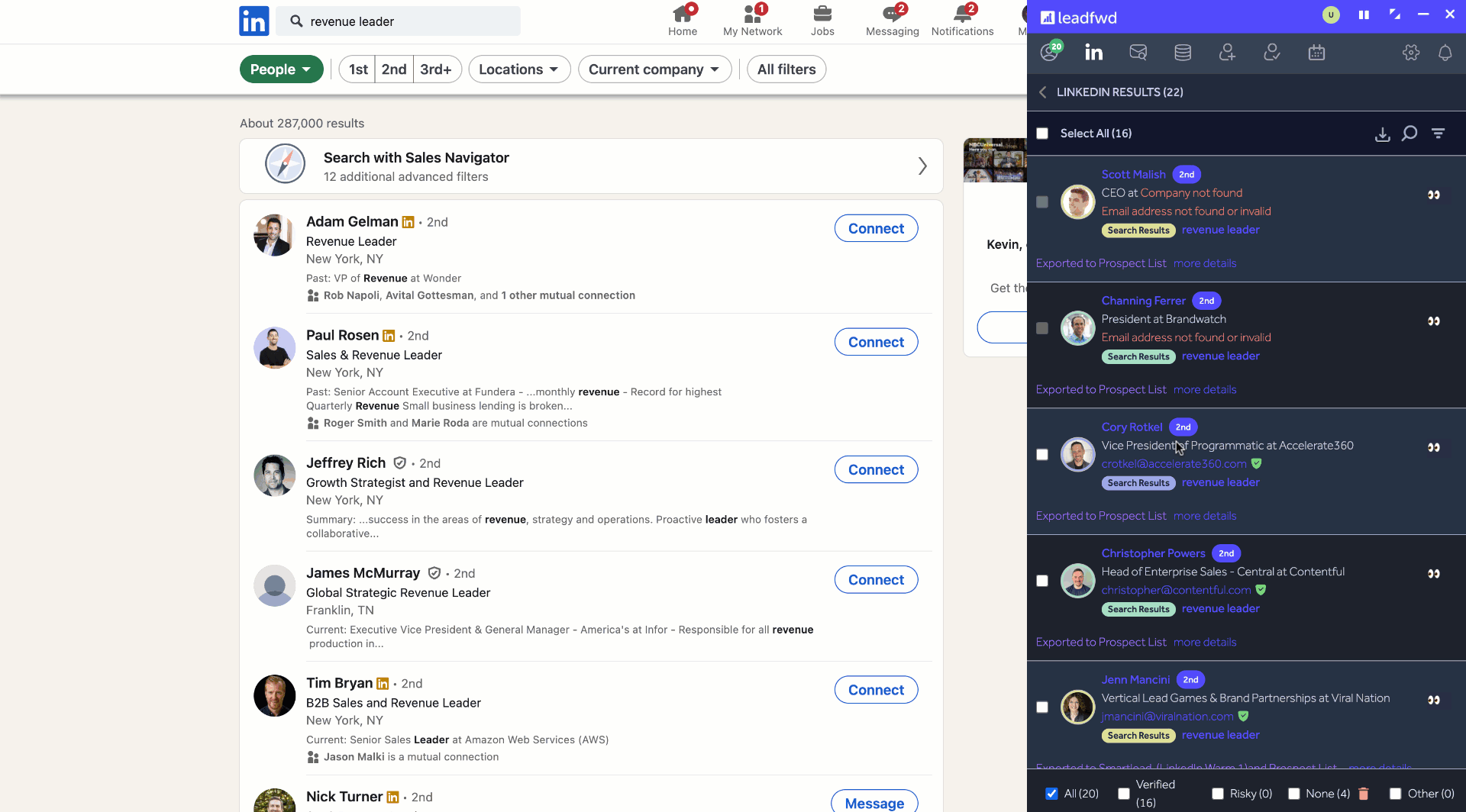1466x812 pixels.
Task: Check the Select All (16) box
Action: point(1042,134)
